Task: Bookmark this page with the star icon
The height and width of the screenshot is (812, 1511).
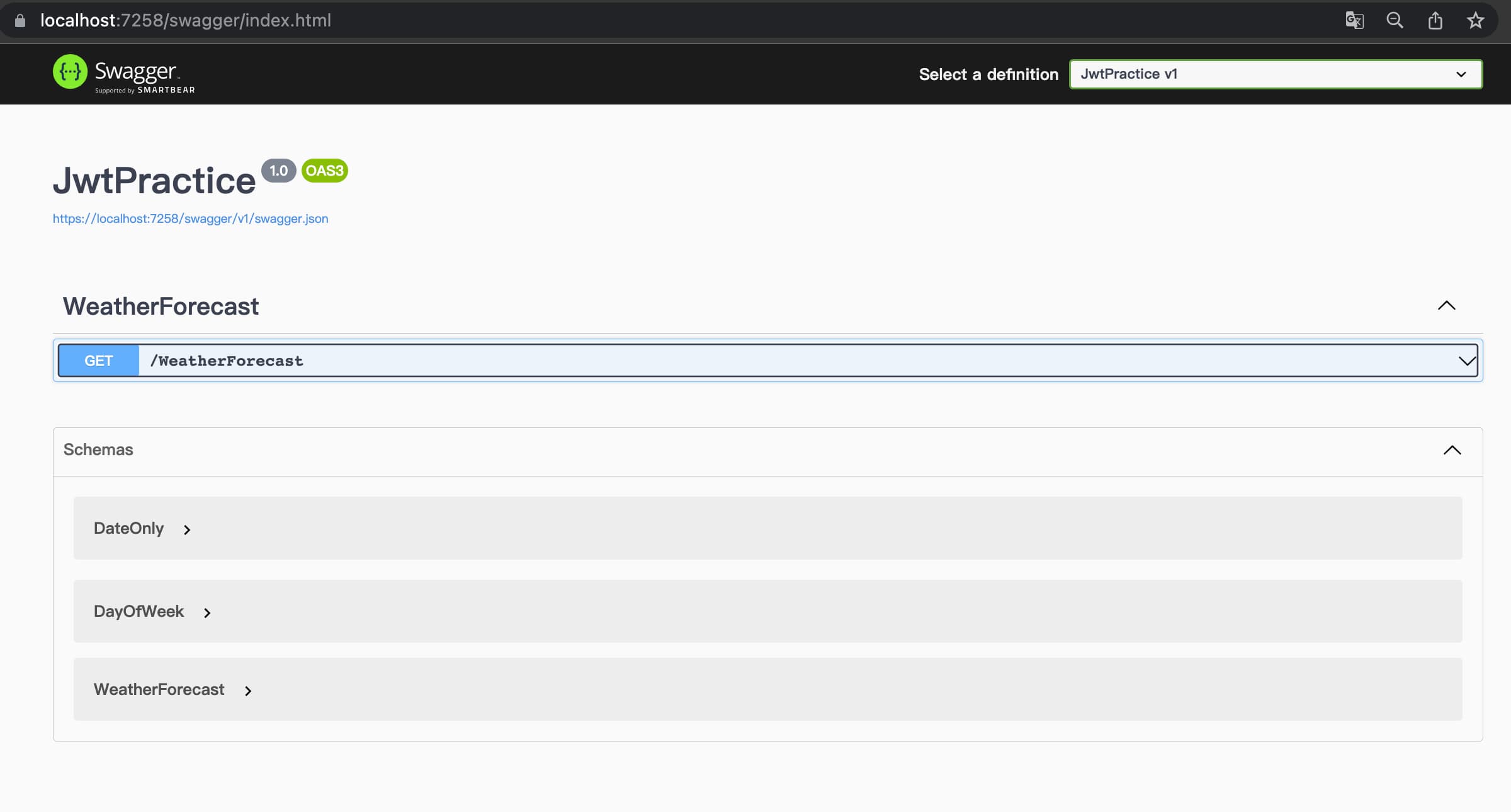Action: (1475, 21)
